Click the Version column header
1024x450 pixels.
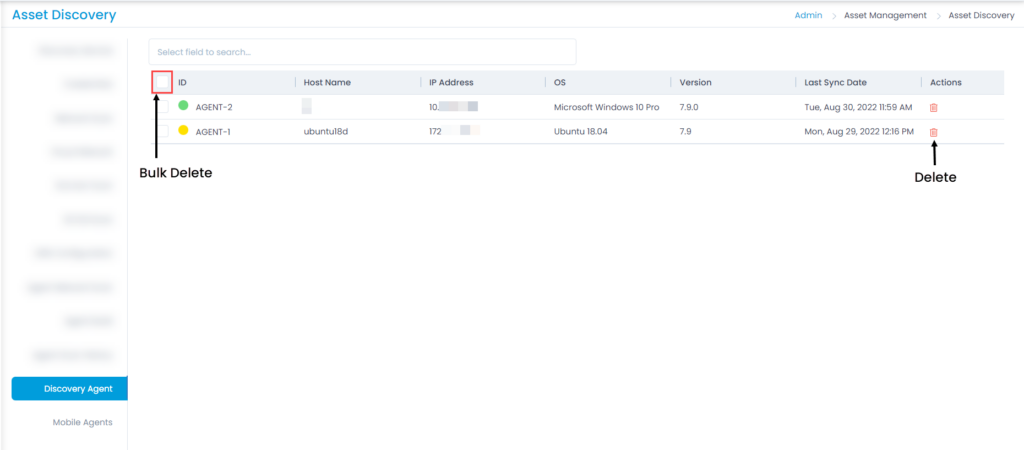695,82
